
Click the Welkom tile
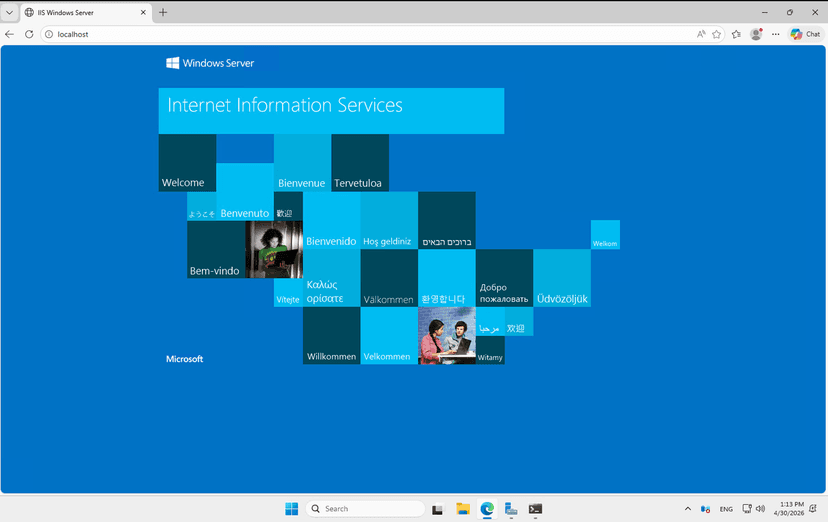(x=605, y=235)
